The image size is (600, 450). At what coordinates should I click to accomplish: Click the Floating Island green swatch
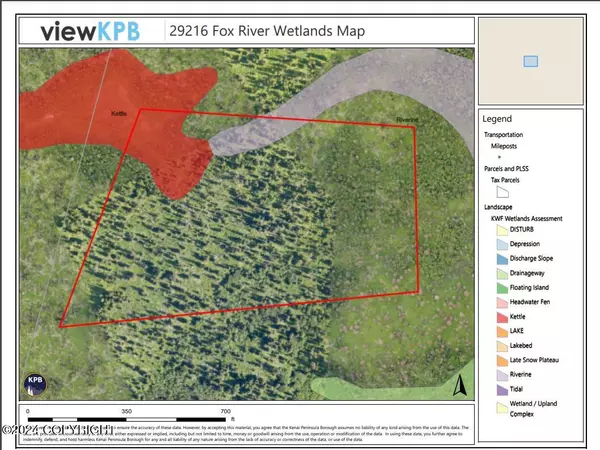(x=500, y=287)
